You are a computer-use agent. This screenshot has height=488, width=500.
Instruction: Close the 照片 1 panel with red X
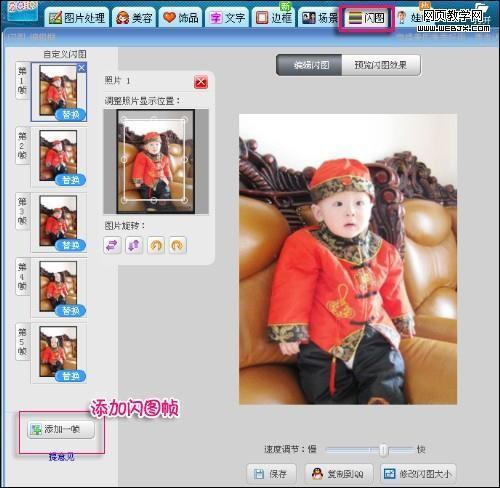tap(201, 82)
